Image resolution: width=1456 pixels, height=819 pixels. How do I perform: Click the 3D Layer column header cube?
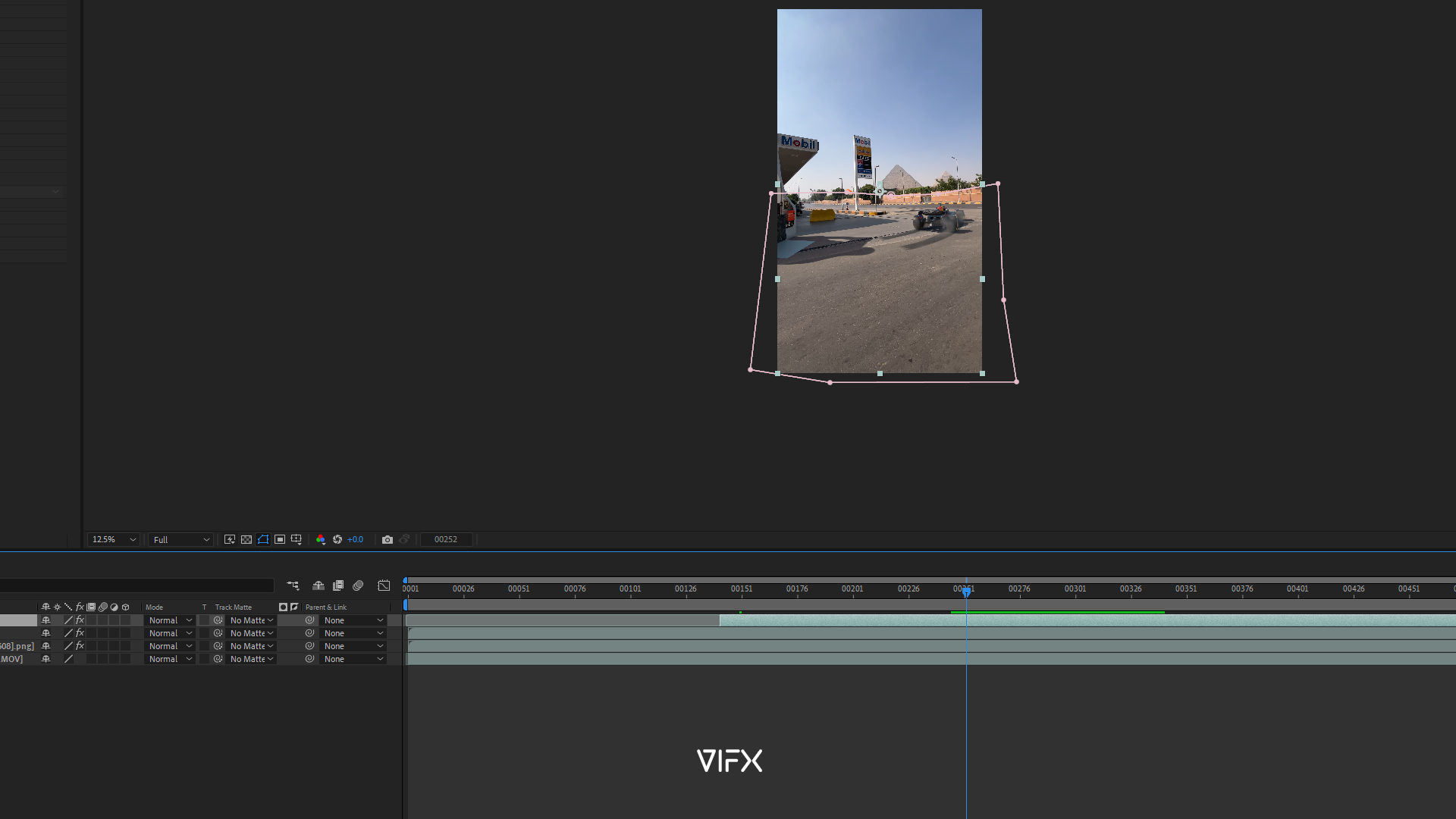126,607
